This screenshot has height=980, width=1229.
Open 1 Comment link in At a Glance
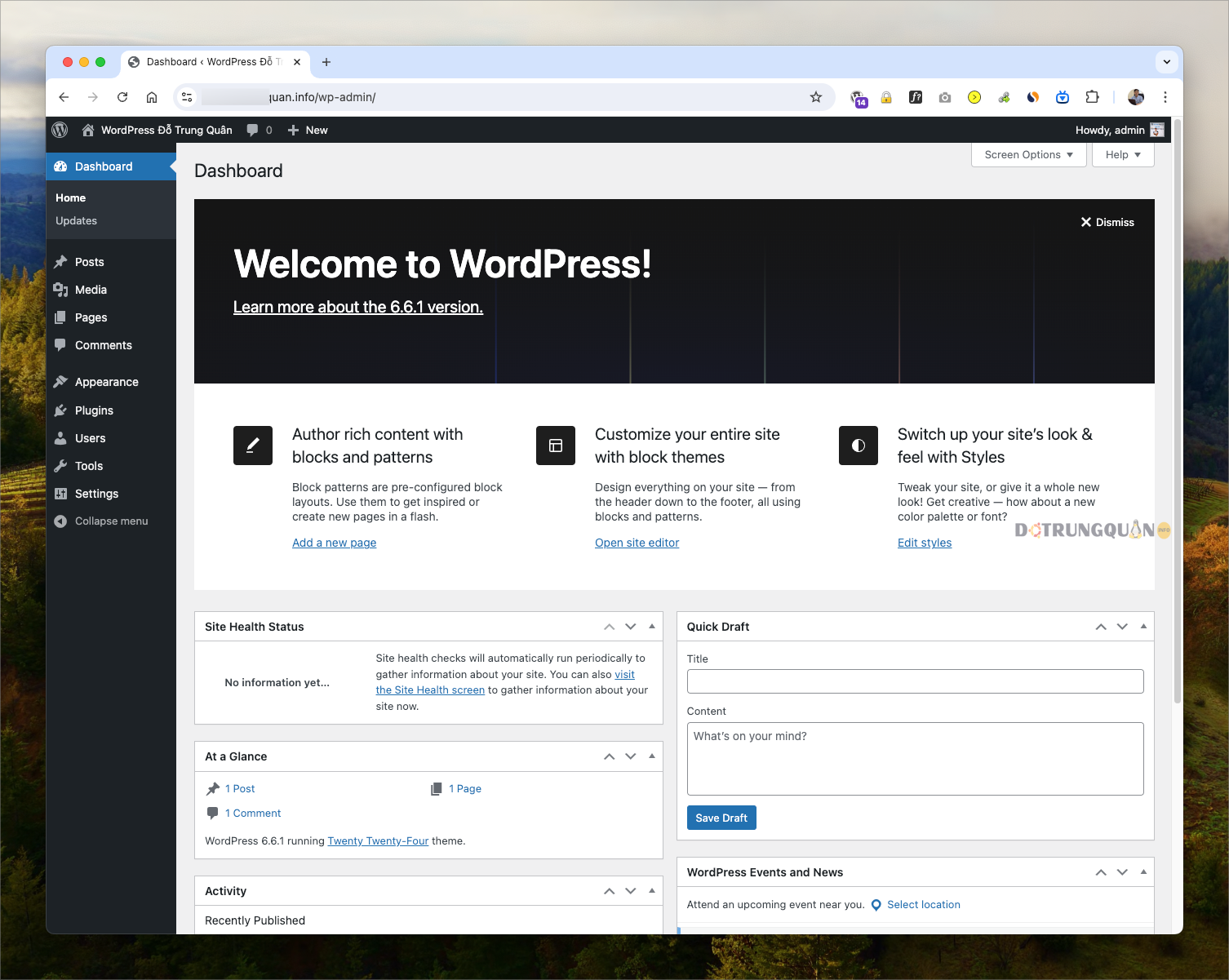253,814
